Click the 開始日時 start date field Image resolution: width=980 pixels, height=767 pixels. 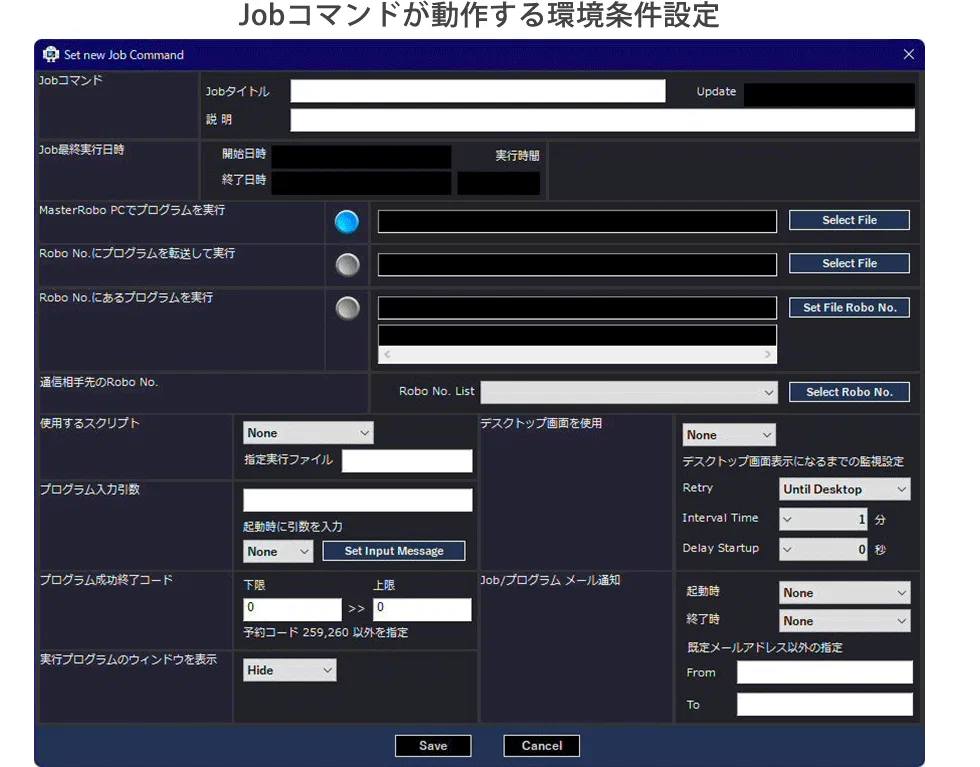361,157
